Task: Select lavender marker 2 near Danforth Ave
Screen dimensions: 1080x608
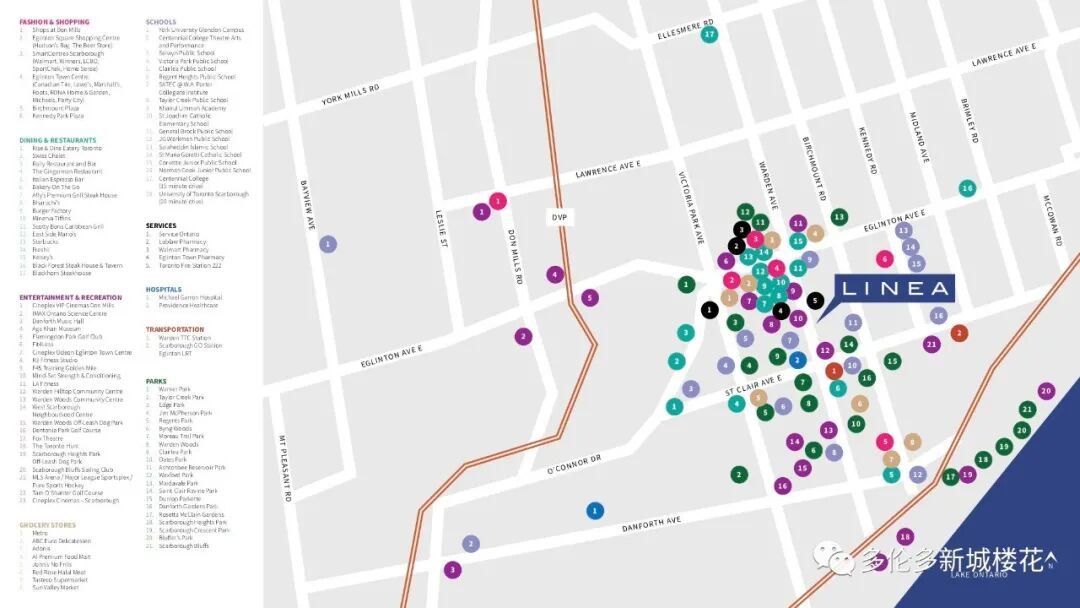Action: (470, 544)
